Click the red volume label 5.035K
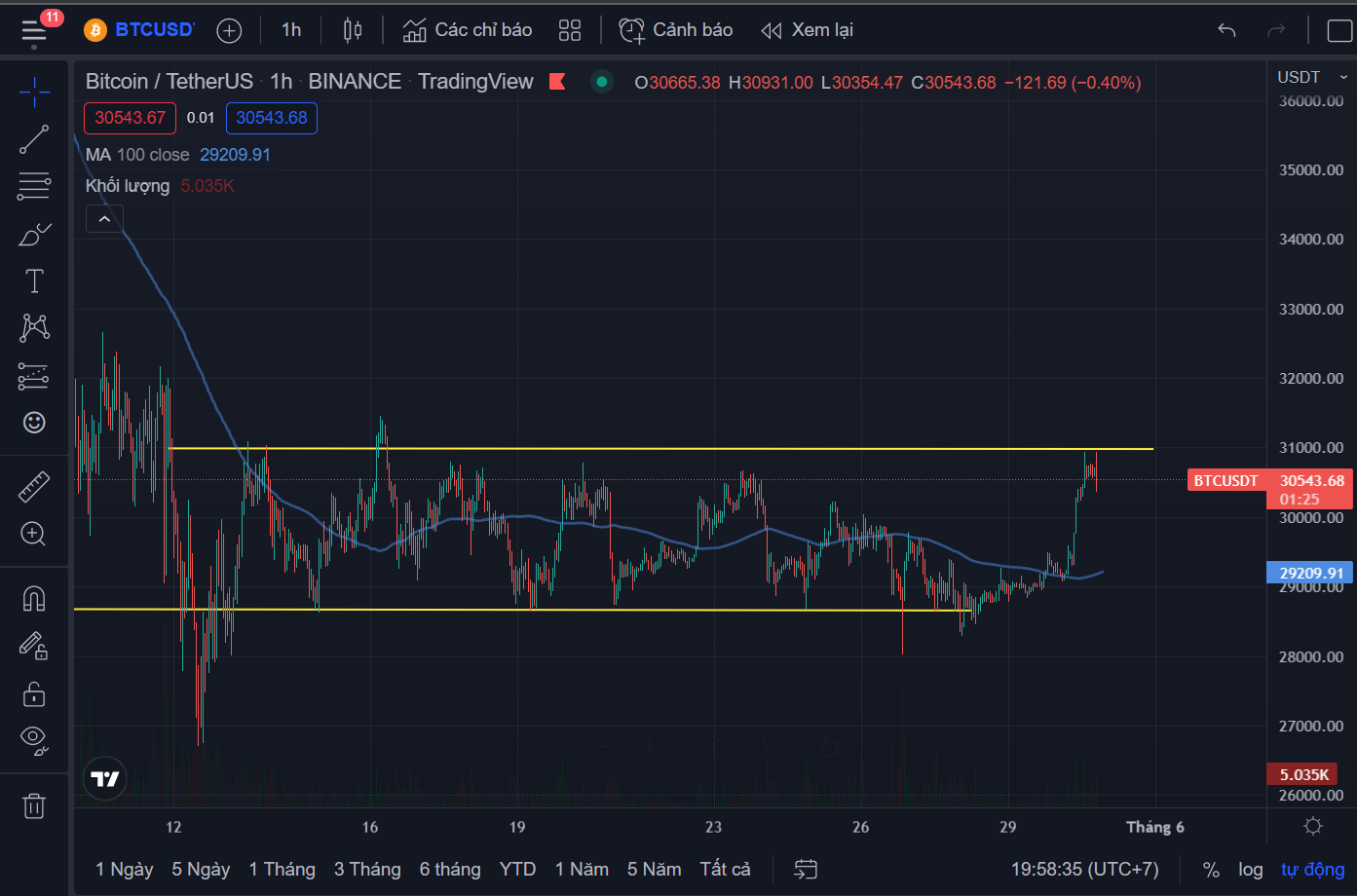Image resolution: width=1357 pixels, height=896 pixels. click(x=1303, y=775)
